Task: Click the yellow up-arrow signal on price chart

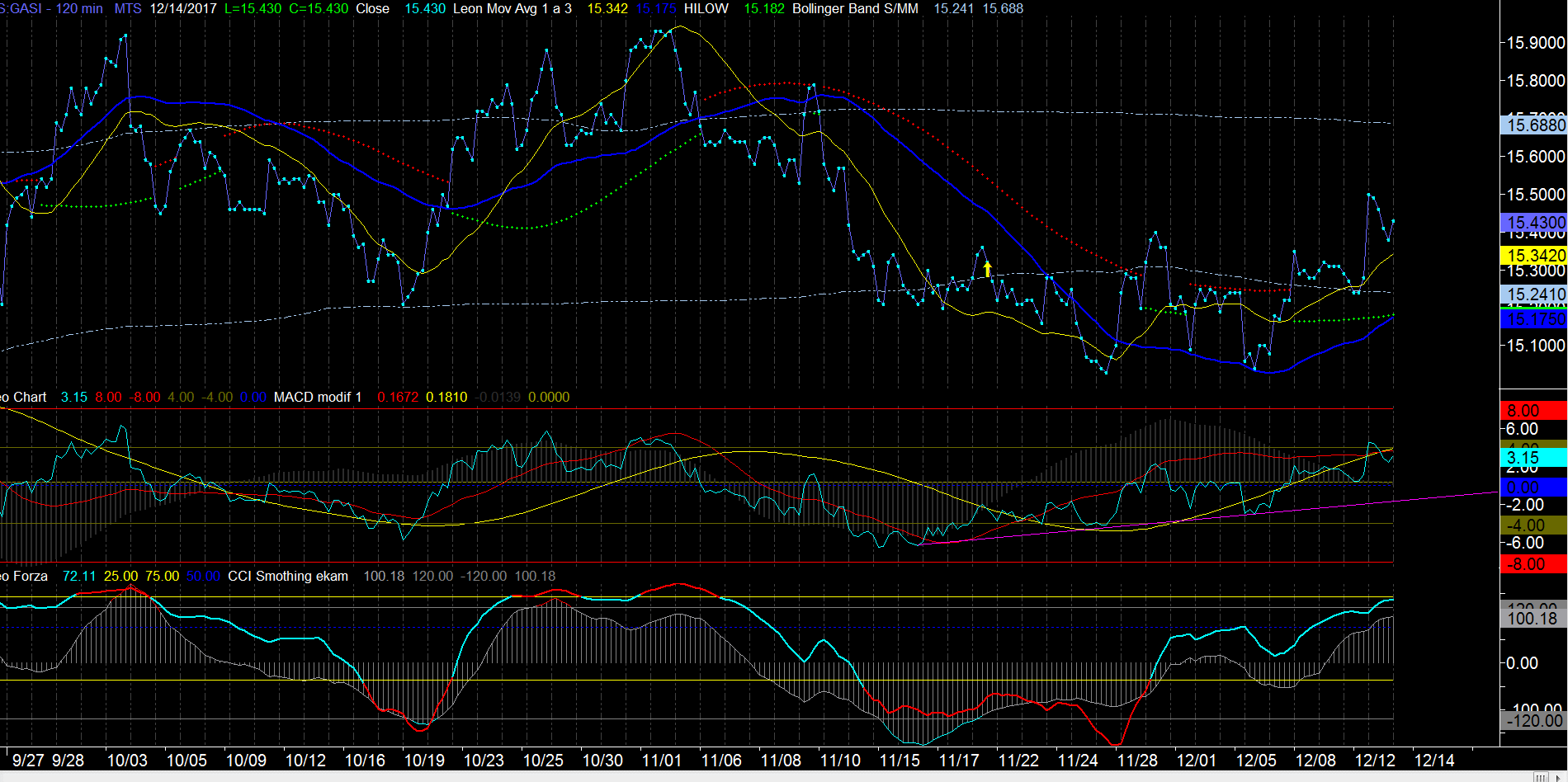Action: pyautogui.click(x=988, y=269)
